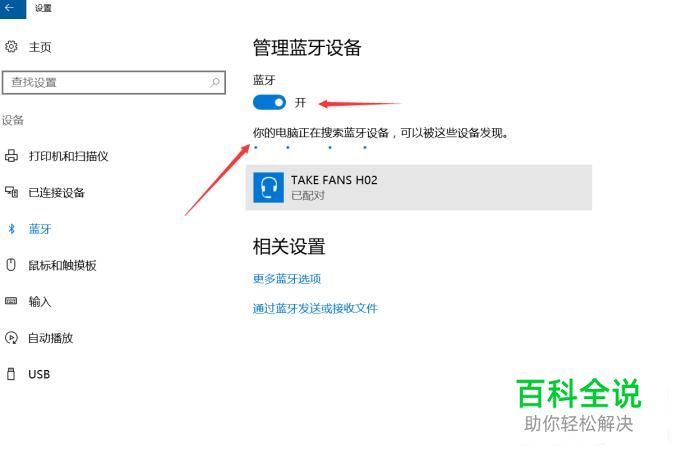This screenshot has height=468, width=692.
Task: Open USB settings
Action: pos(39,374)
